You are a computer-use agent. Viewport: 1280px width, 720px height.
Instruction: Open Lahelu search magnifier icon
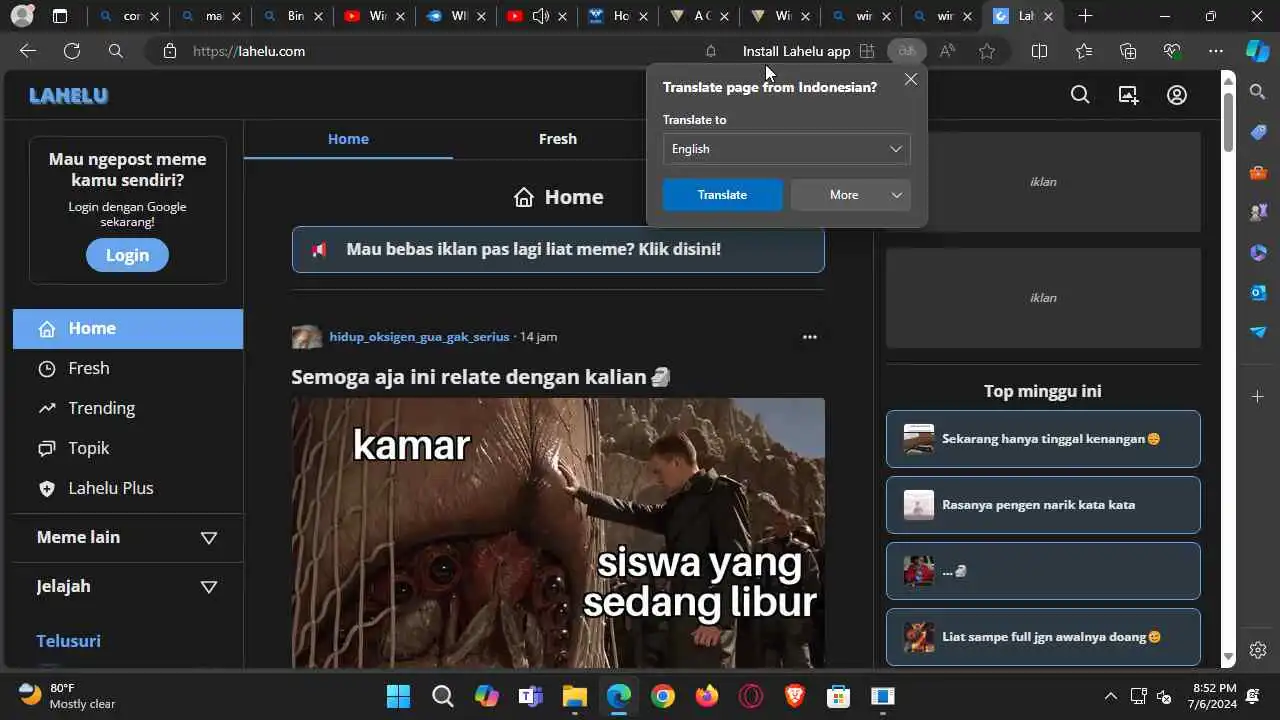tap(1080, 95)
